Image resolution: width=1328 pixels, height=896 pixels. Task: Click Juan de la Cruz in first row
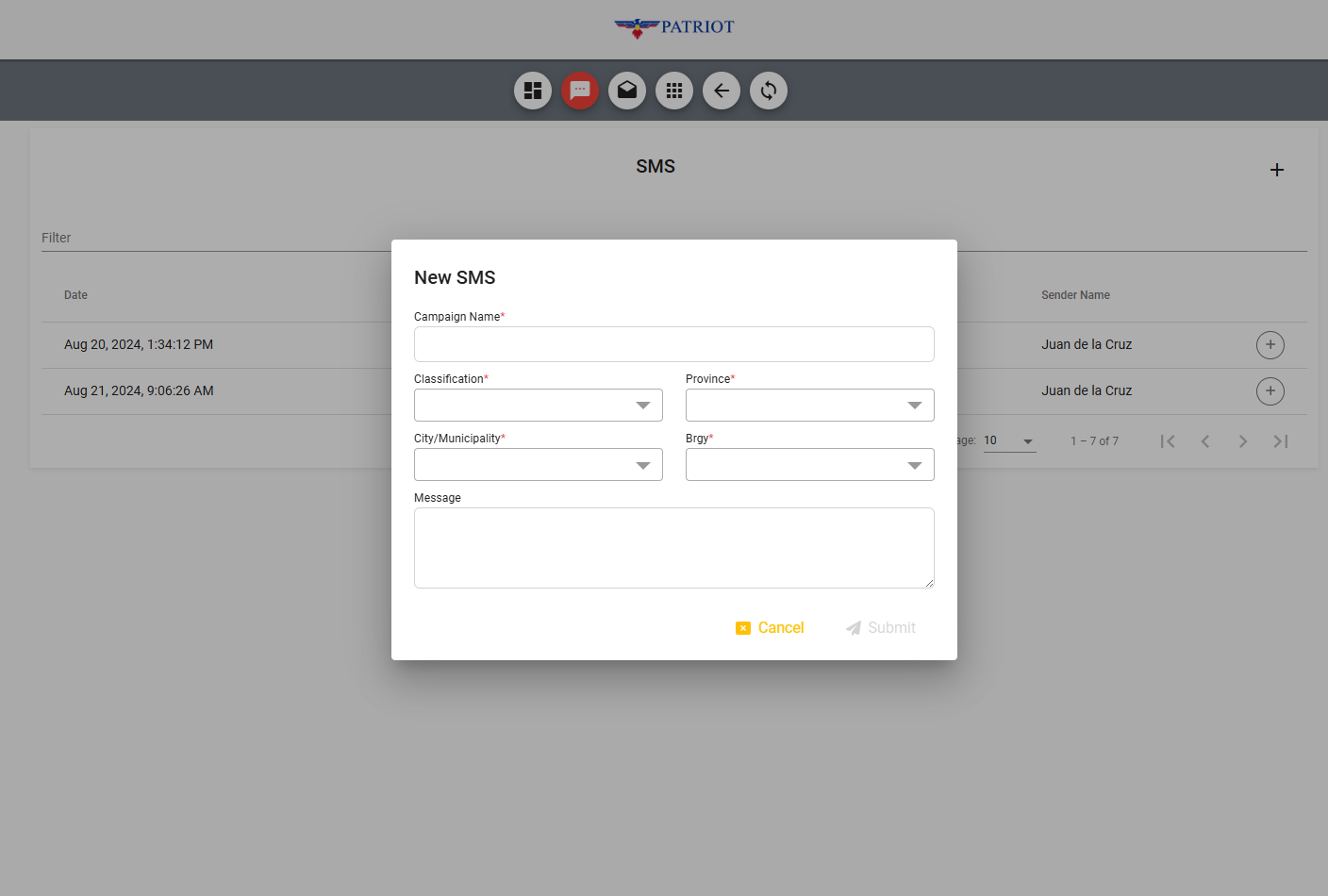1087,345
